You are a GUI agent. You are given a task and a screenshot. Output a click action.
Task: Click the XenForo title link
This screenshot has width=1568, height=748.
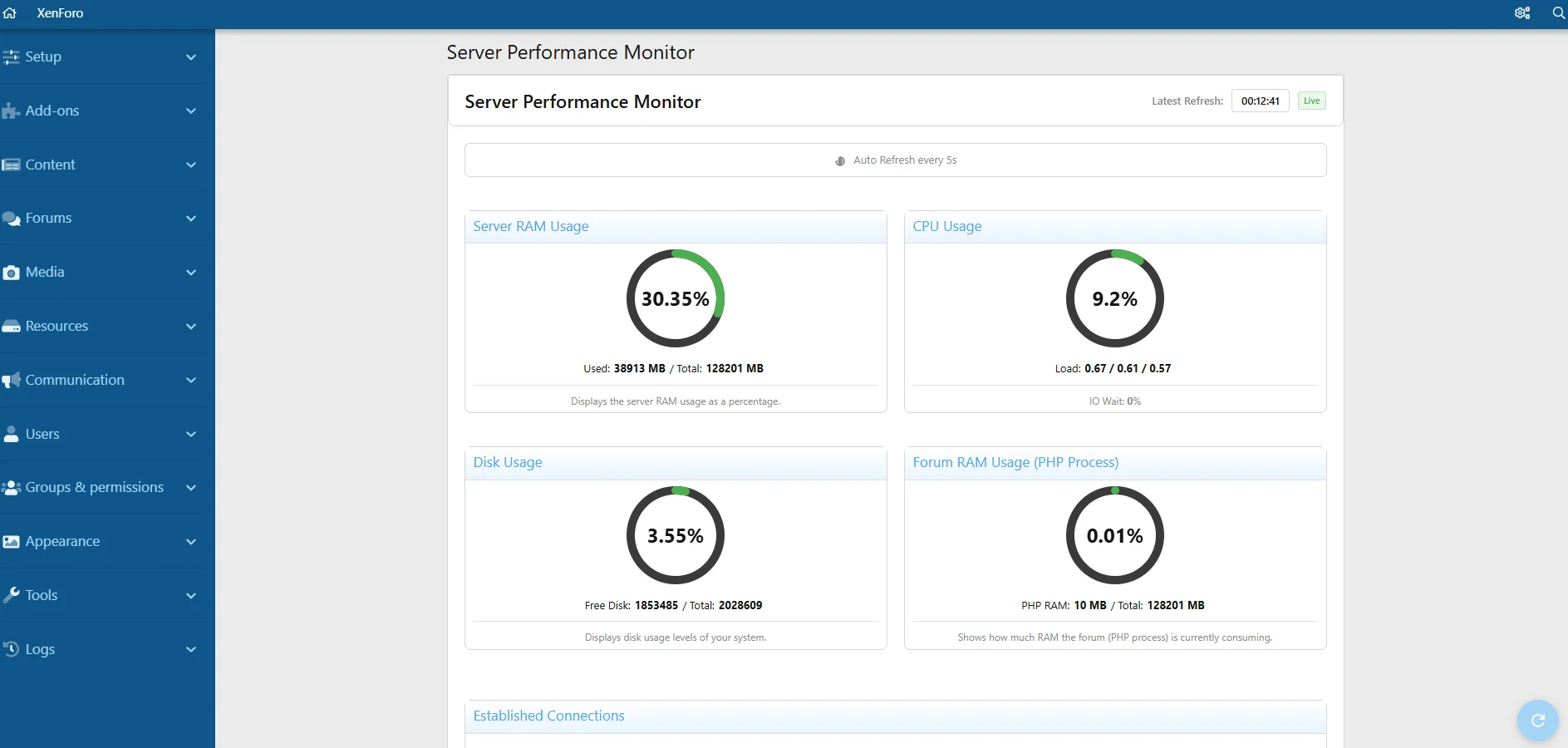[60, 13]
